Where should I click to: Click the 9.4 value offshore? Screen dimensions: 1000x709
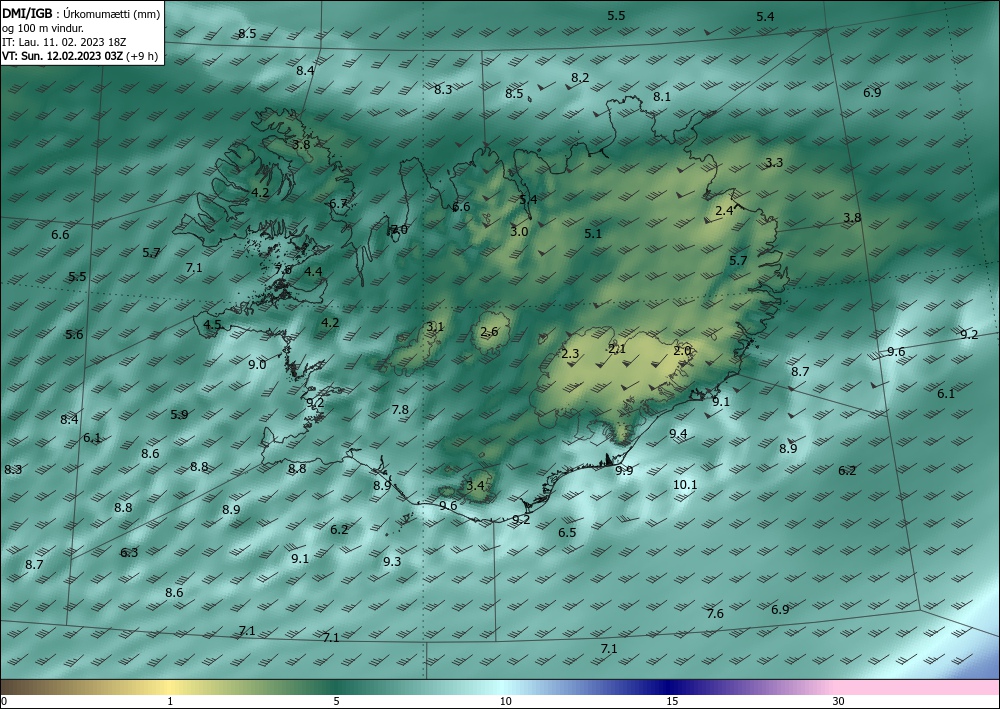point(678,434)
